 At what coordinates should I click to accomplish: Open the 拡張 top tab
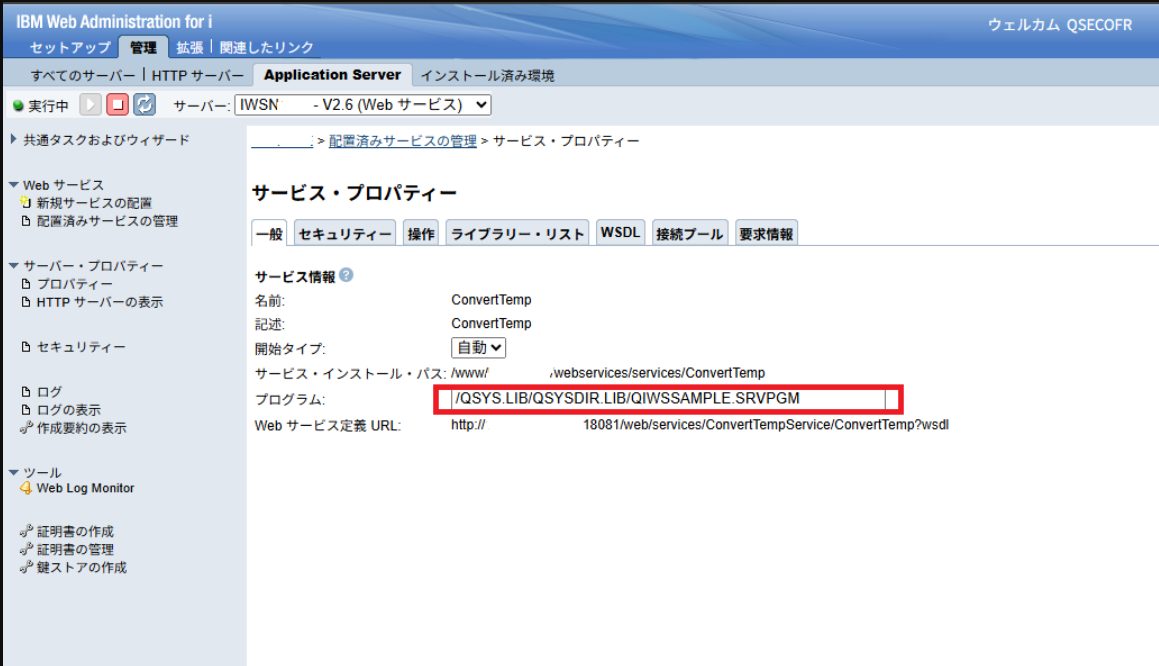coord(189,47)
